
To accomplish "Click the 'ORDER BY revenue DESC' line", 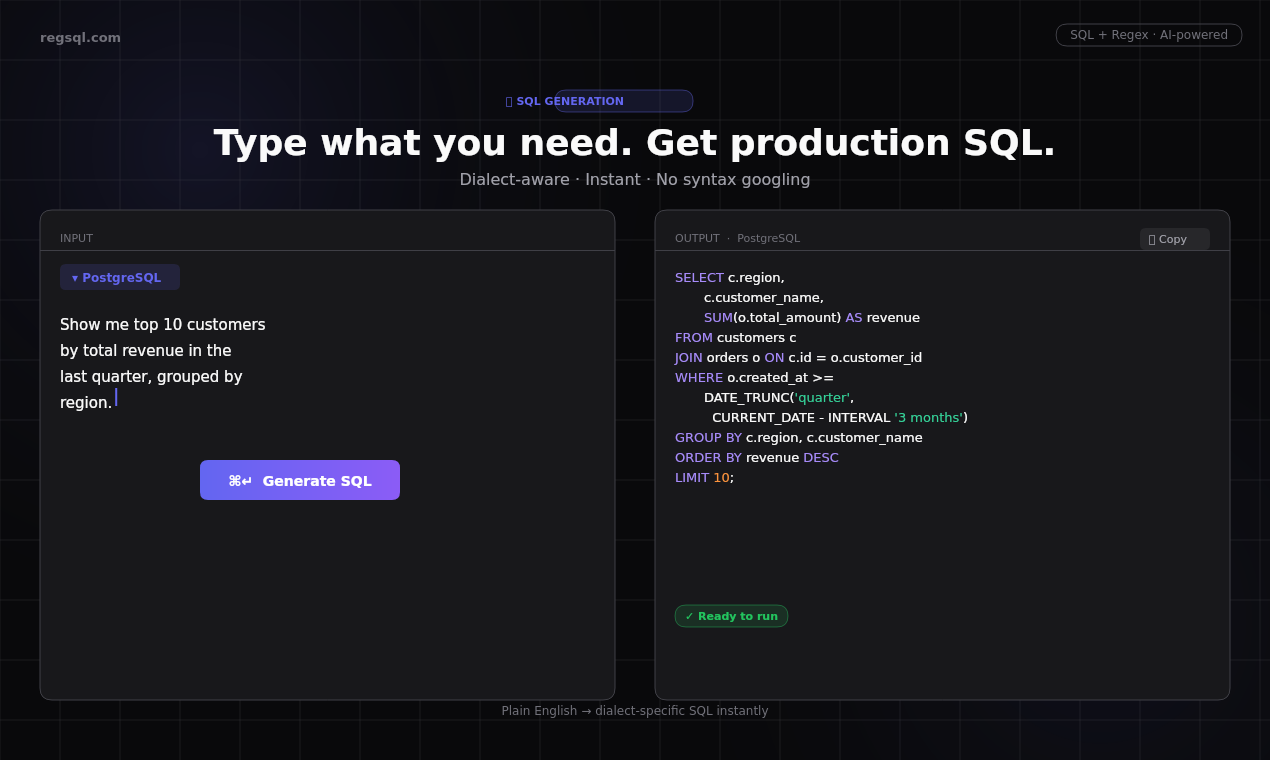I will tap(757, 458).
